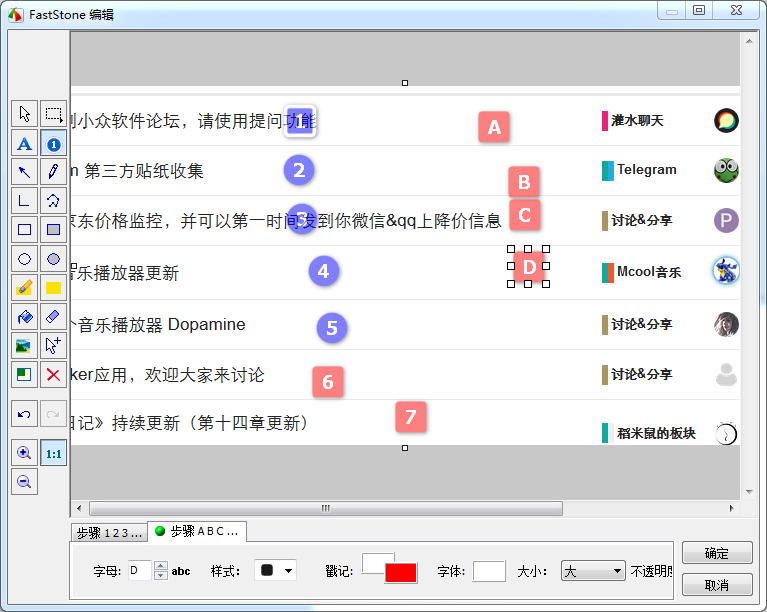
Task: Select the eraser tool
Action: coord(54,317)
